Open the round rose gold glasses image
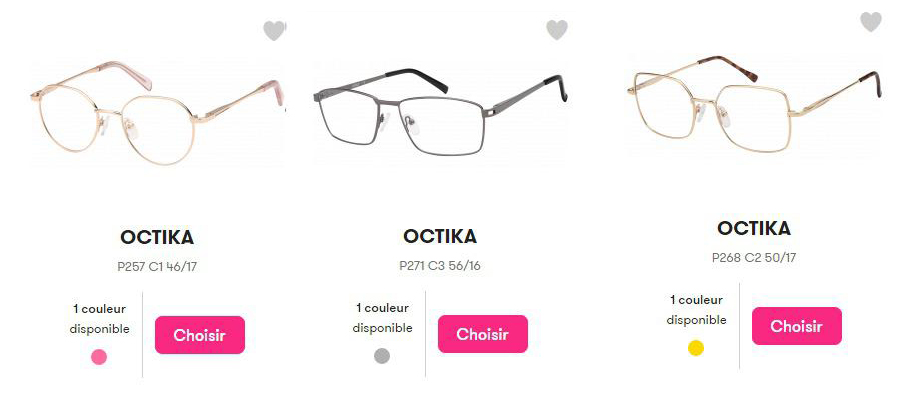This screenshot has height=400, width=900. tap(157, 112)
